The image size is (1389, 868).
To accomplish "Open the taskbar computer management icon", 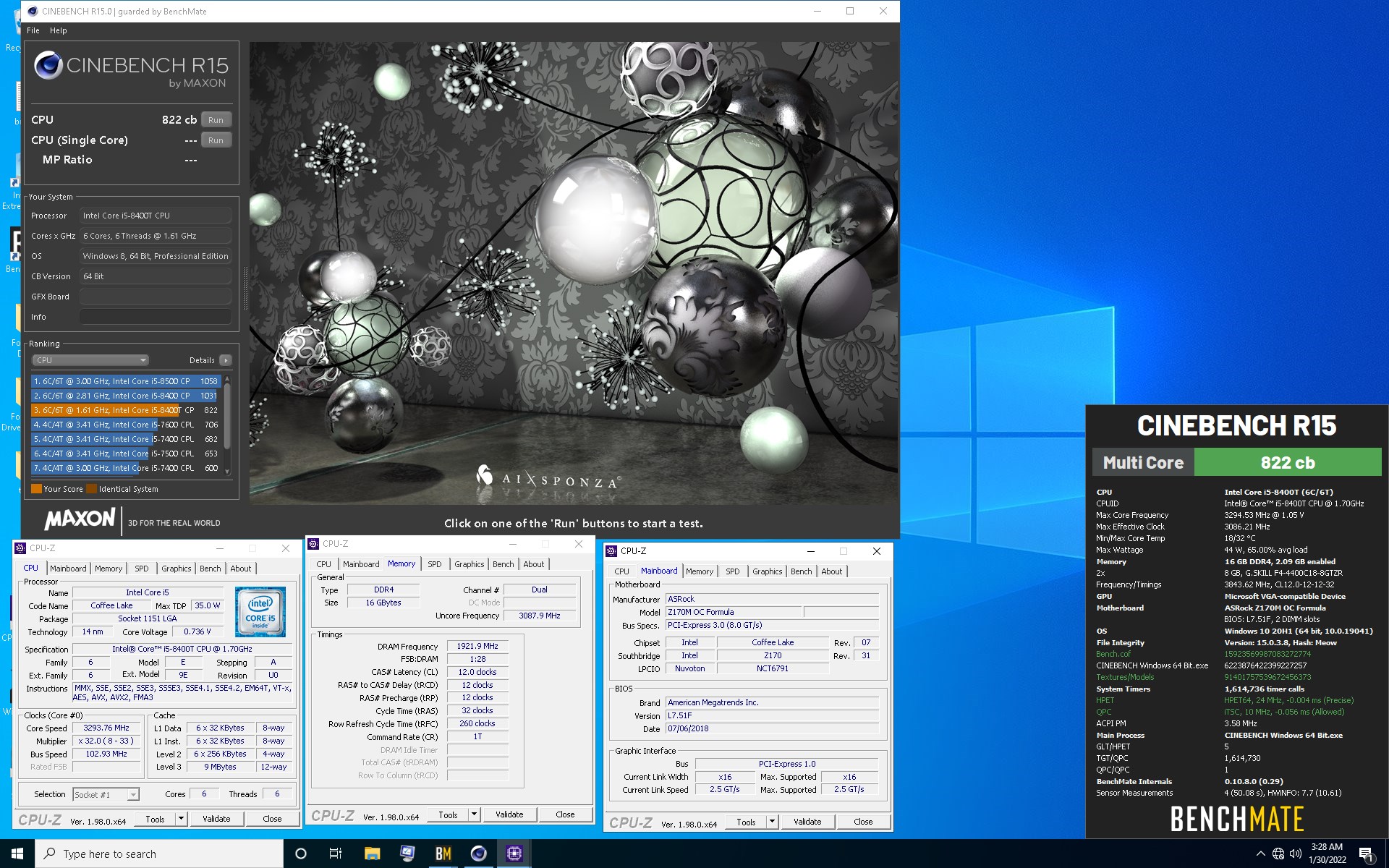I will tap(407, 854).
